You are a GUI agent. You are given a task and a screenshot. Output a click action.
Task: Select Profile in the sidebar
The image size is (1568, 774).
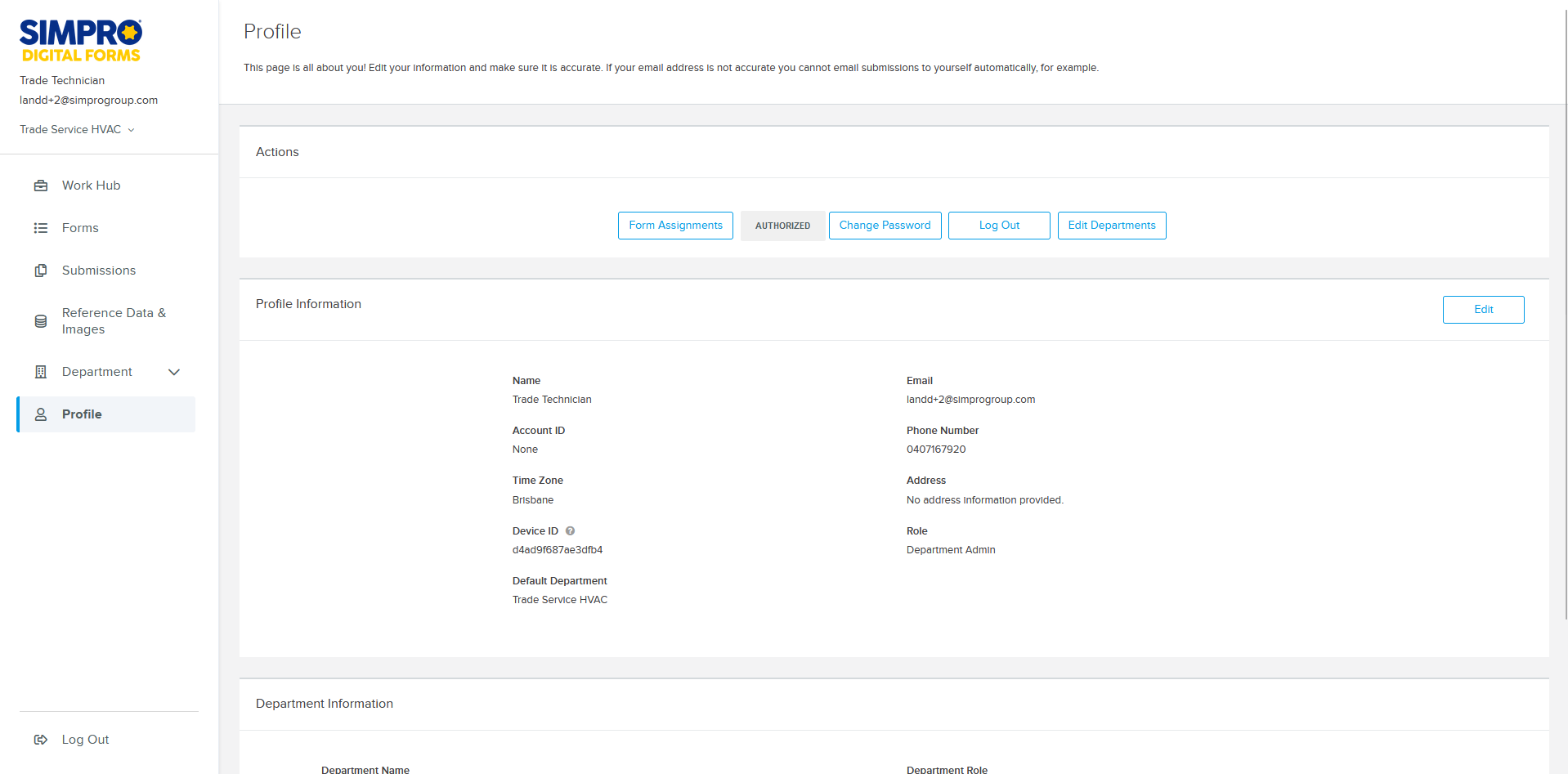pos(106,414)
